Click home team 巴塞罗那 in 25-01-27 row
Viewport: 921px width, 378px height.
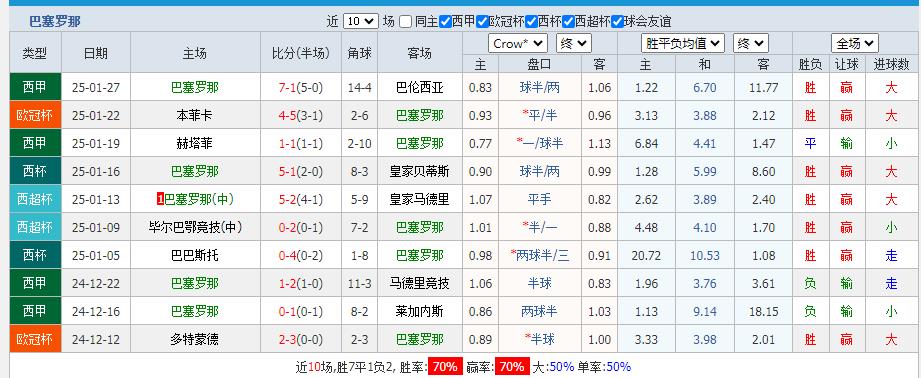pos(195,87)
